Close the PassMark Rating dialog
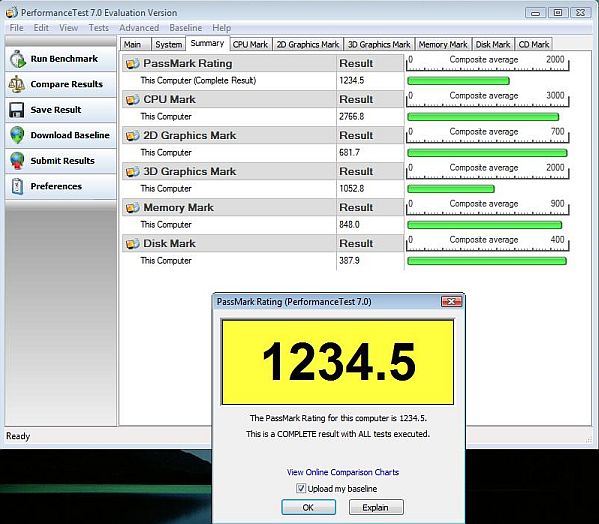599x524 pixels. [451, 302]
